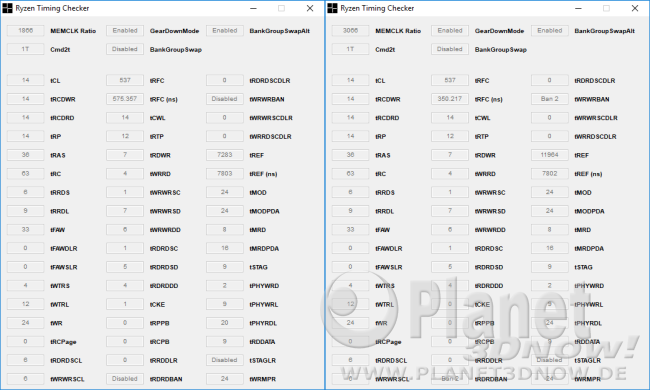650x390 pixels.
Task: Click the tRCDRD label in right window
Action: [x=387, y=118]
